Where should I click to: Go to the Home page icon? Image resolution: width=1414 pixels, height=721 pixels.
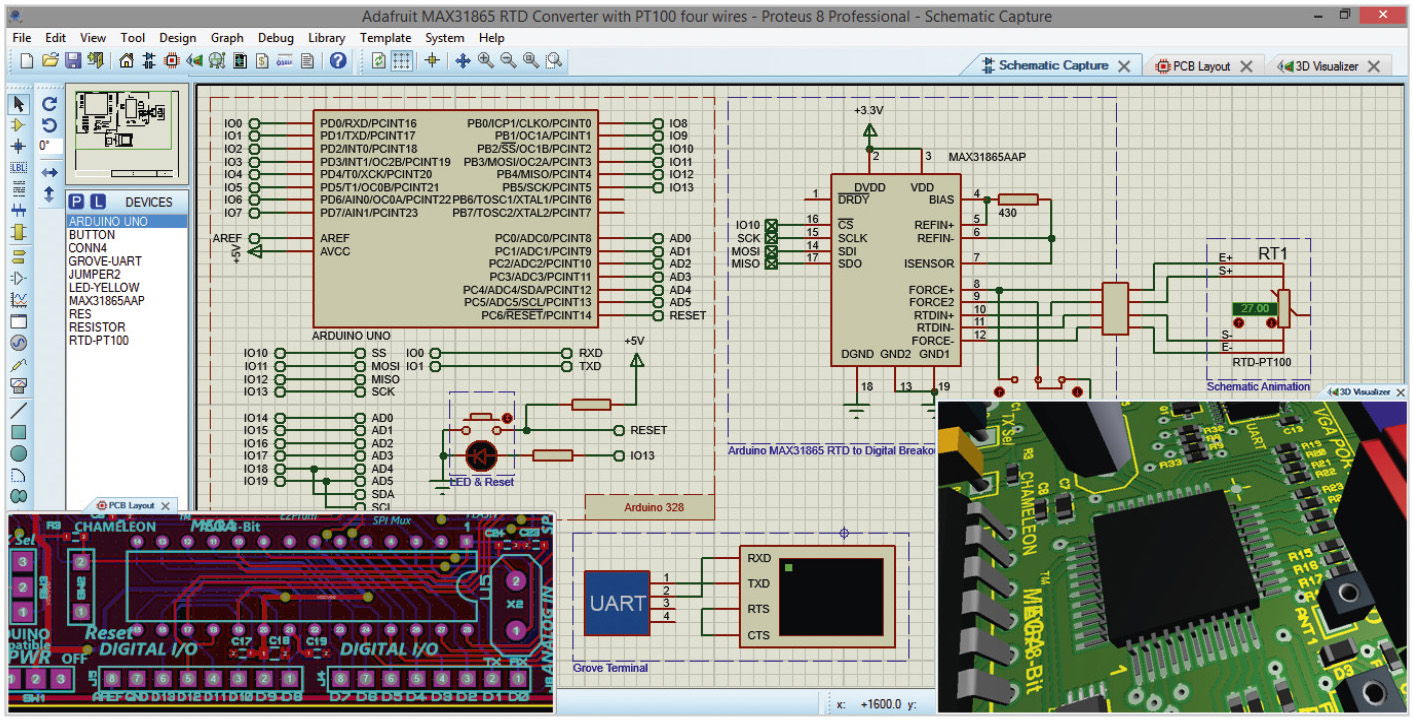[126, 60]
